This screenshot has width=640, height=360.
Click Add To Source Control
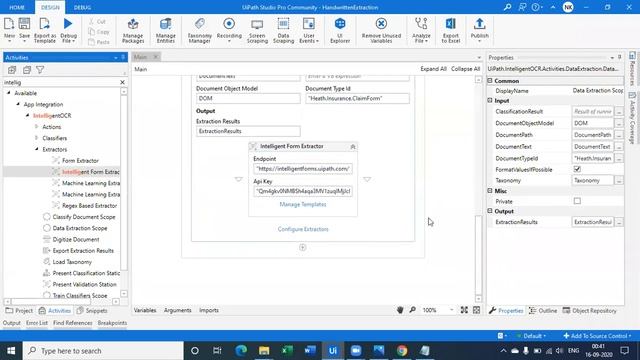[597, 336]
